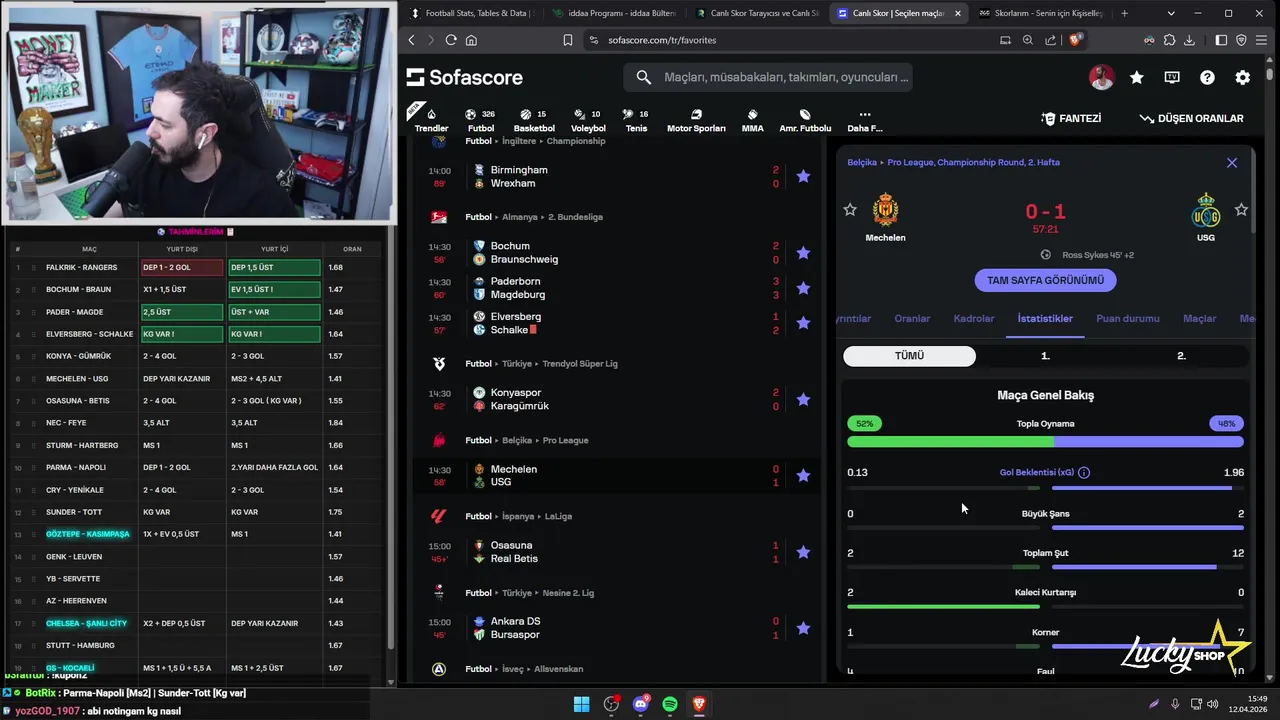Open browser downloads icon
Image resolution: width=1280 pixels, height=720 pixels.
pos(1189,40)
